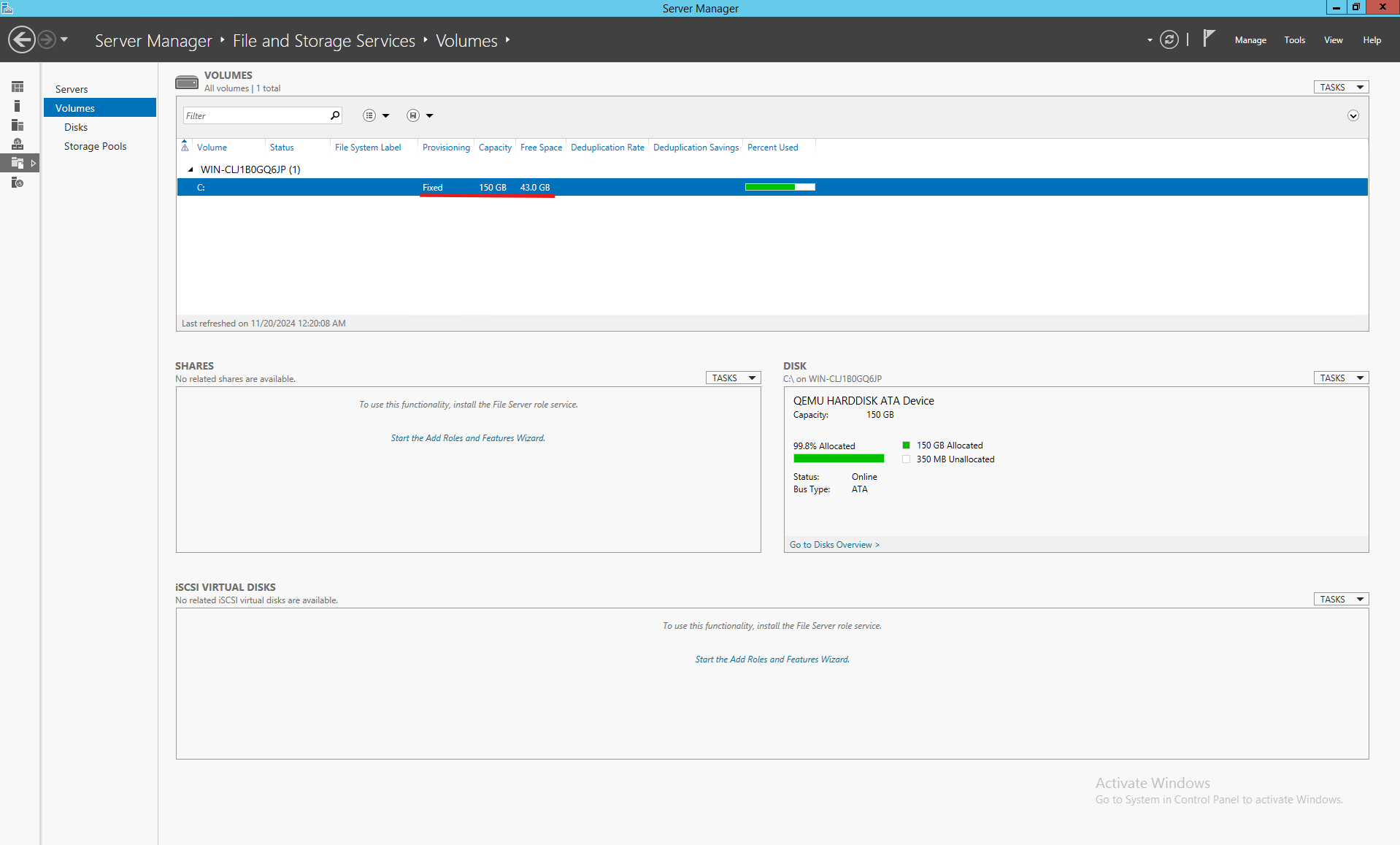Open the Manage menu

click(1250, 40)
